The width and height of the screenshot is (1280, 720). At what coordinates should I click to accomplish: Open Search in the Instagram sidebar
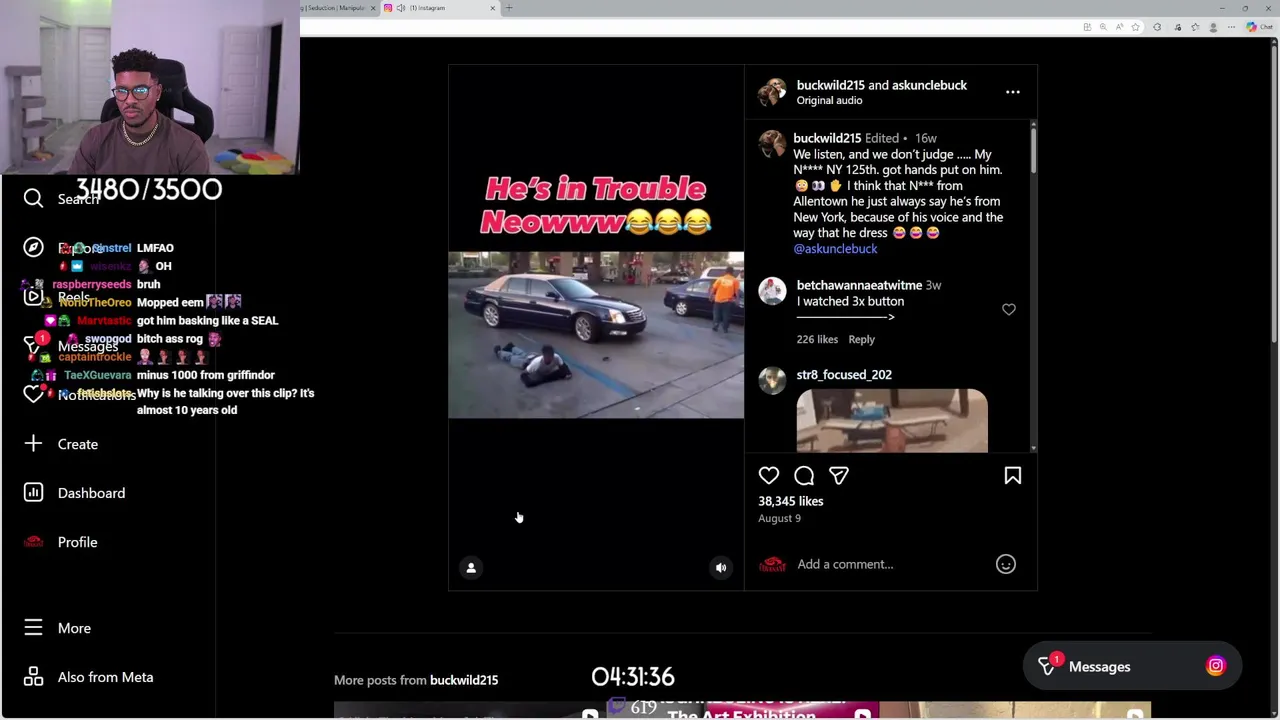point(62,199)
